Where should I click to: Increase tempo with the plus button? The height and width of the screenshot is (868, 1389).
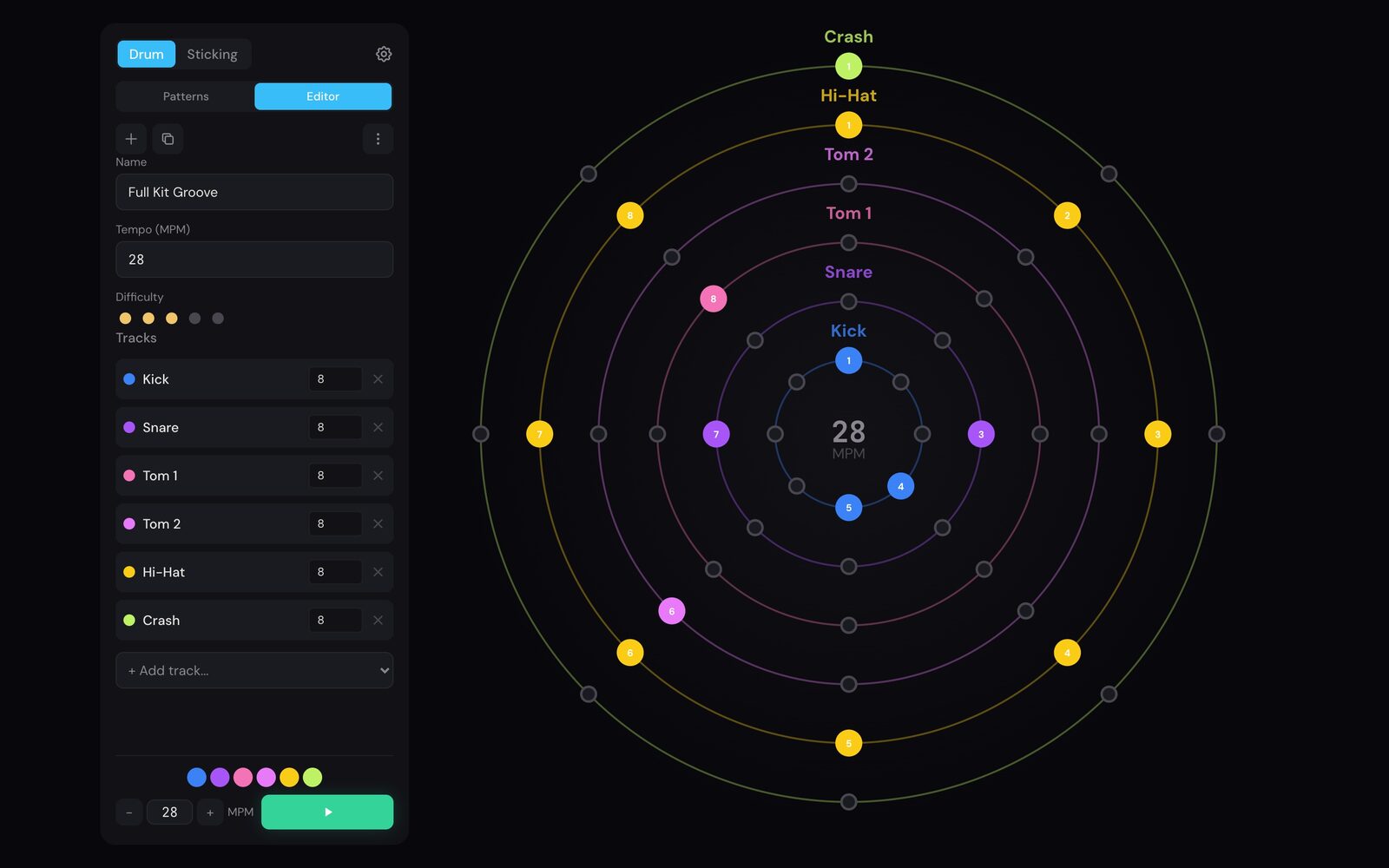pos(209,812)
